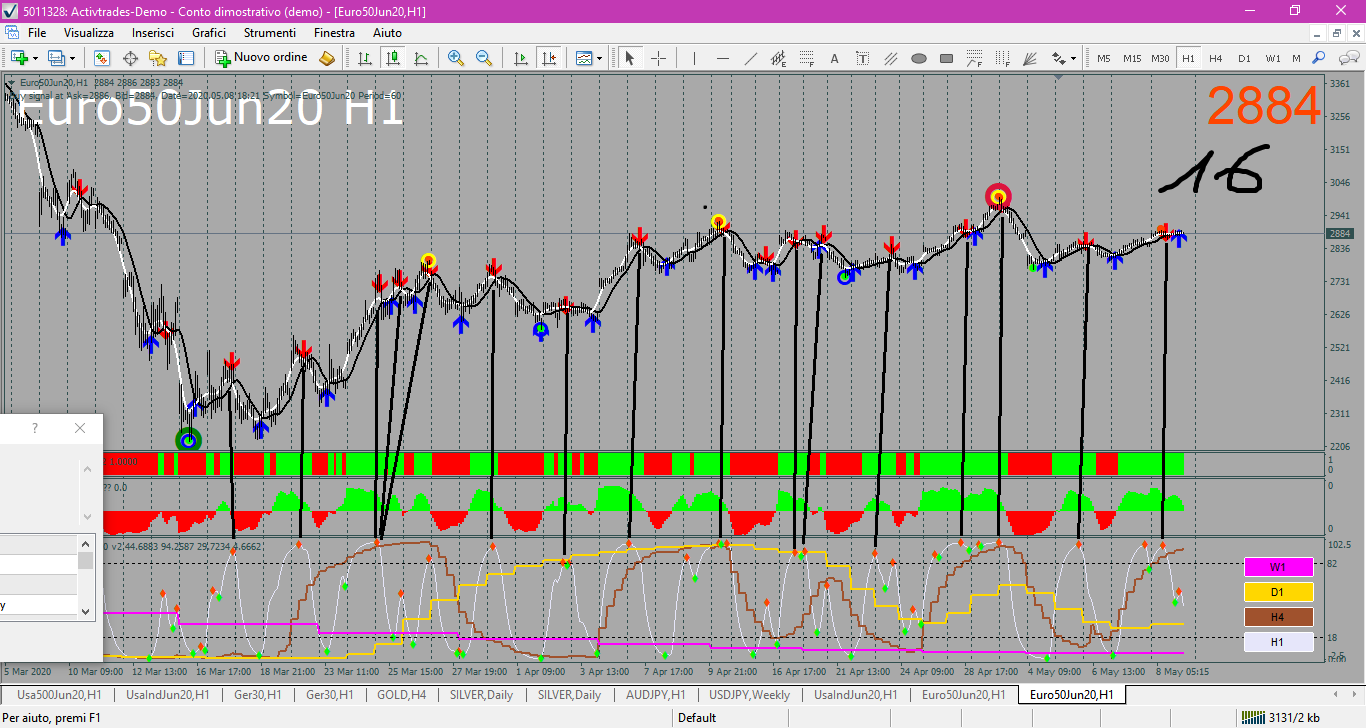Image resolution: width=1366 pixels, height=728 pixels.
Task: Switch to the AUDJPY,H1 chart tab
Action: tap(655, 694)
